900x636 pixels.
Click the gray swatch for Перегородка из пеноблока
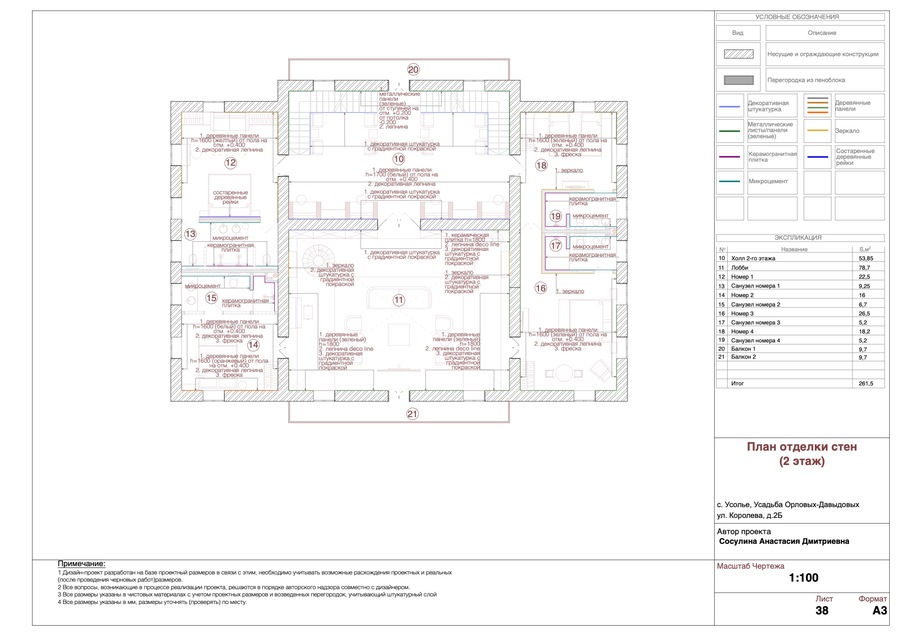pos(738,80)
